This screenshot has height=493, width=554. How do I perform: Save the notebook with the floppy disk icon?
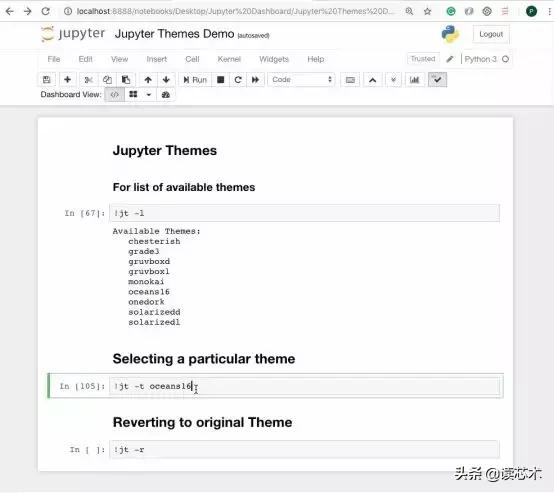47,80
